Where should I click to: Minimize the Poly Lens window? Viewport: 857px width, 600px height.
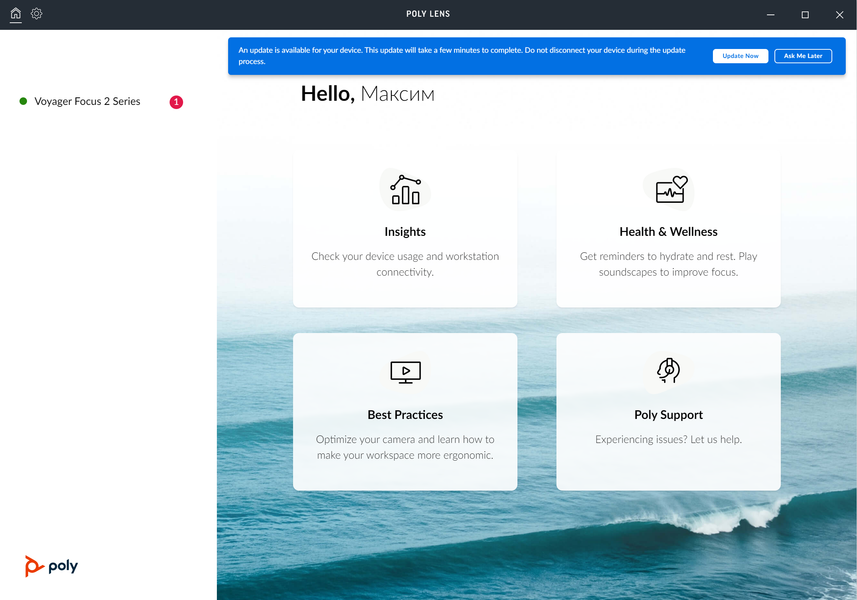[771, 15]
